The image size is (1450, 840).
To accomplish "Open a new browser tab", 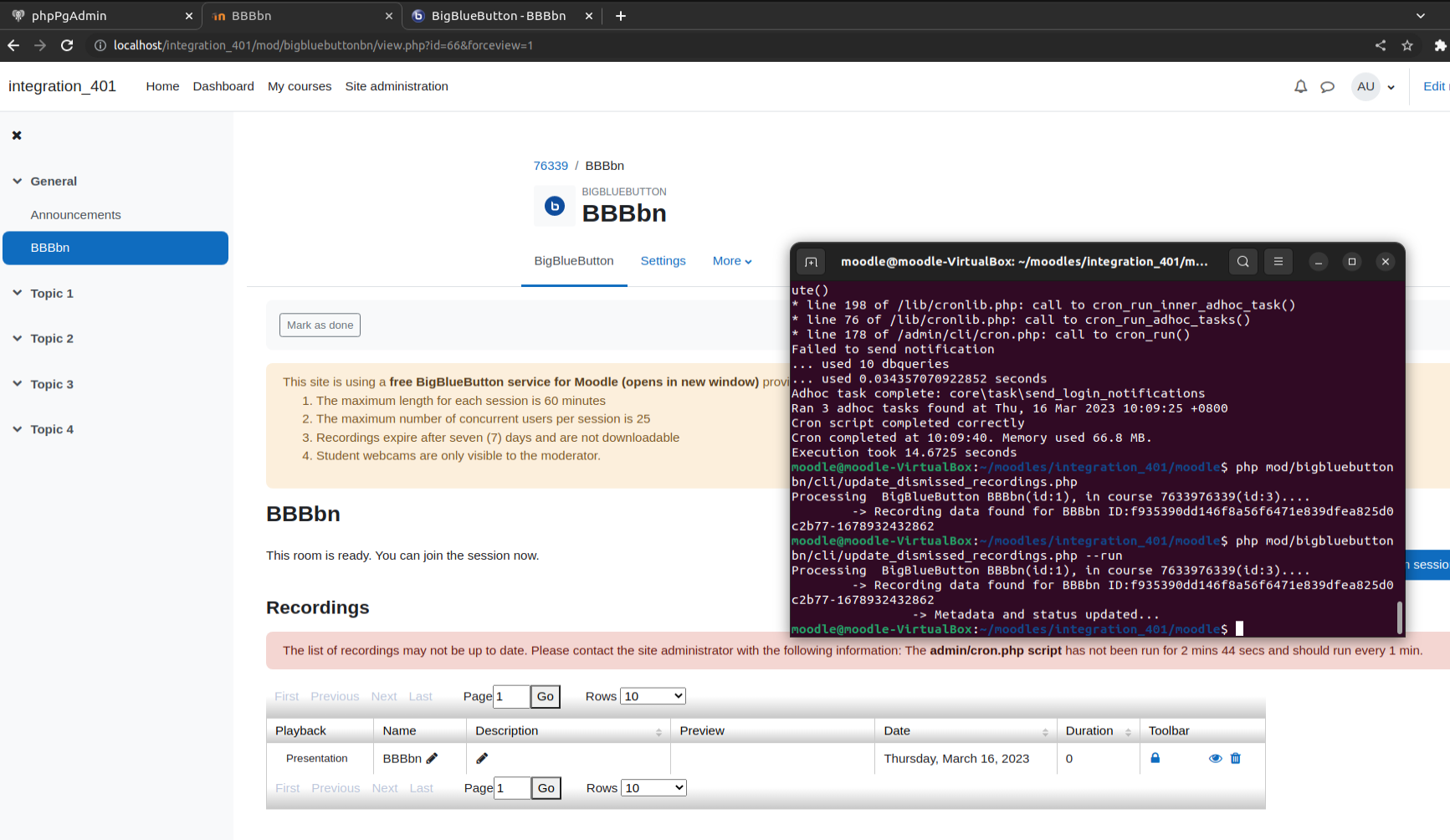I will pyautogui.click(x=621, y=16).
